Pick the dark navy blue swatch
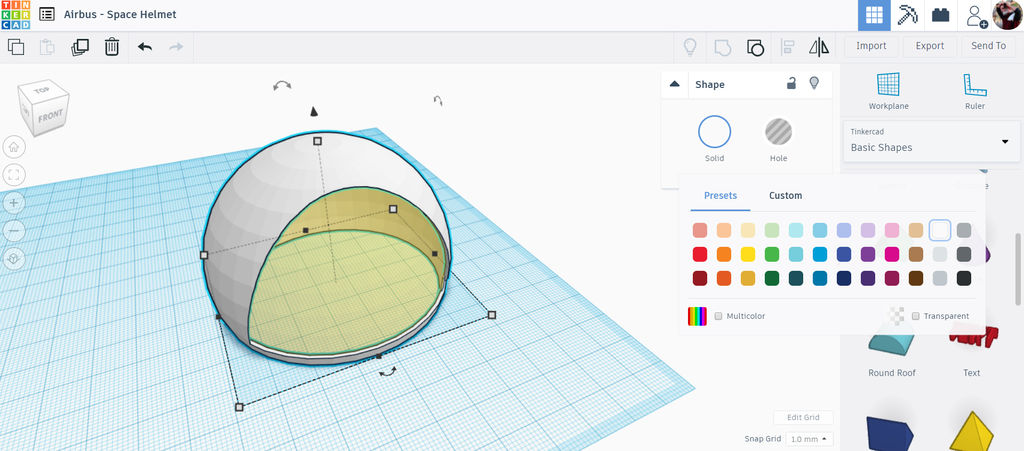This screenshot has width=1024, height=451. tap(844, 279)
